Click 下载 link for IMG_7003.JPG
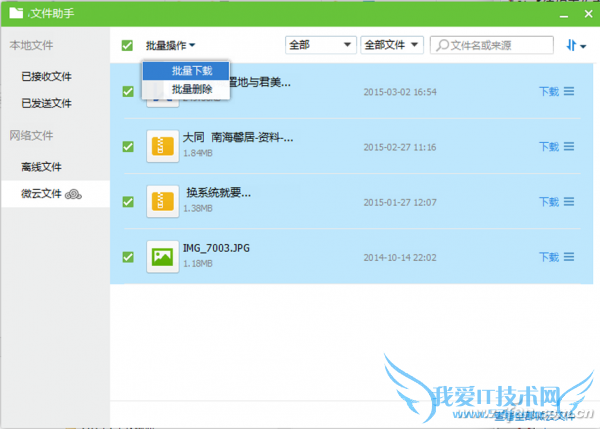This screenshot has width=600, height=429. click(x=548, y=257)
